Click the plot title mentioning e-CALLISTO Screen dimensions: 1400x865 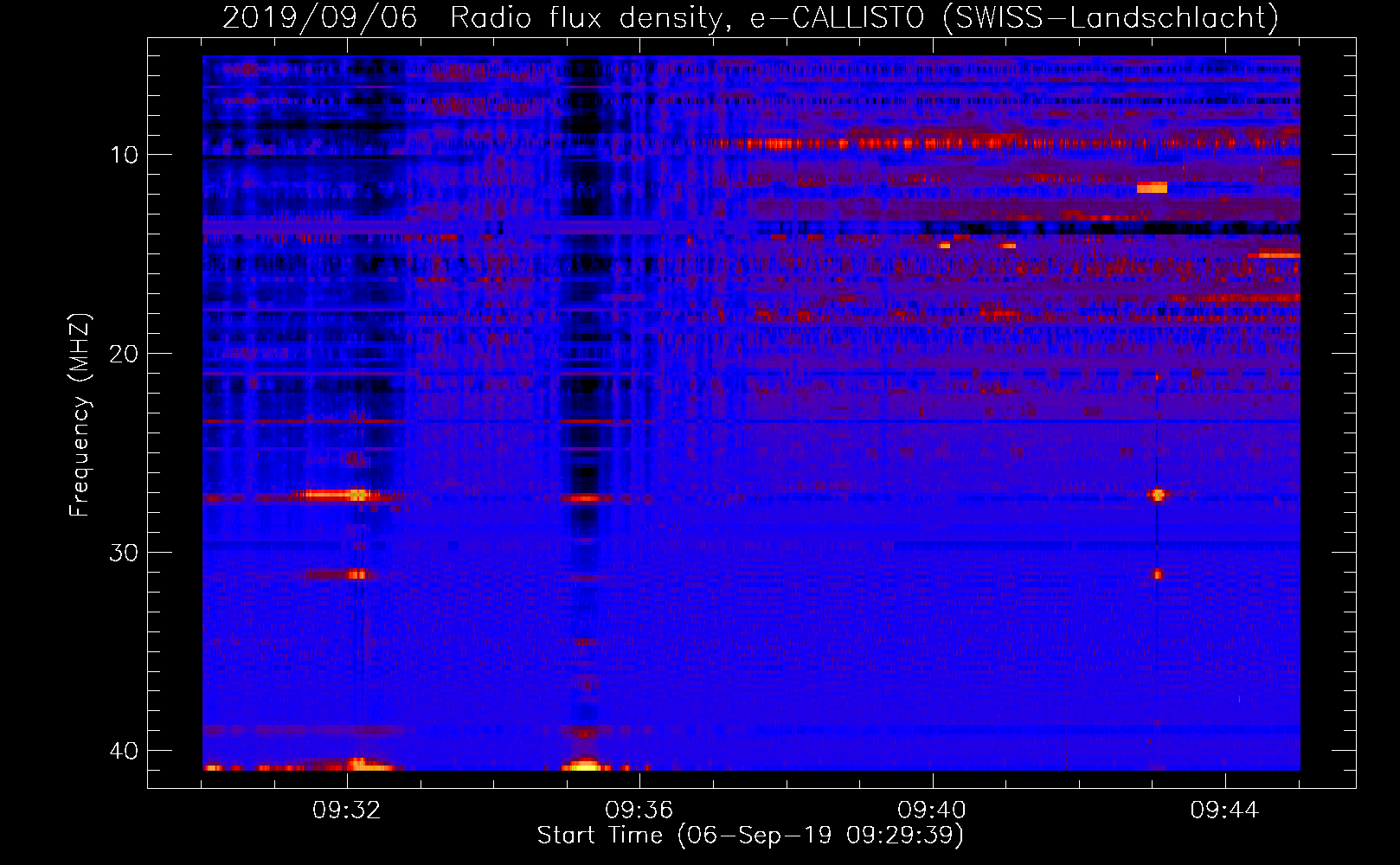pyautogui.click(x=750, y=17)
